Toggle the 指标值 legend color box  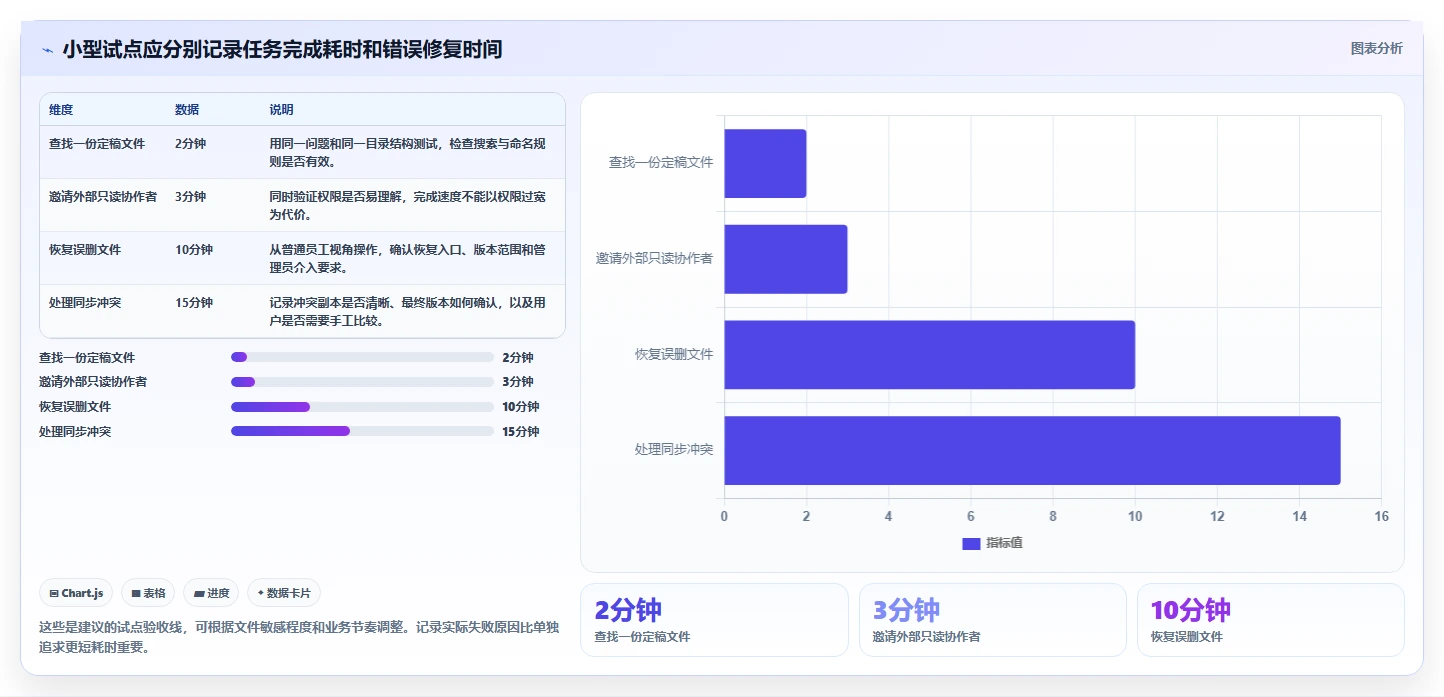coord(971,543)
